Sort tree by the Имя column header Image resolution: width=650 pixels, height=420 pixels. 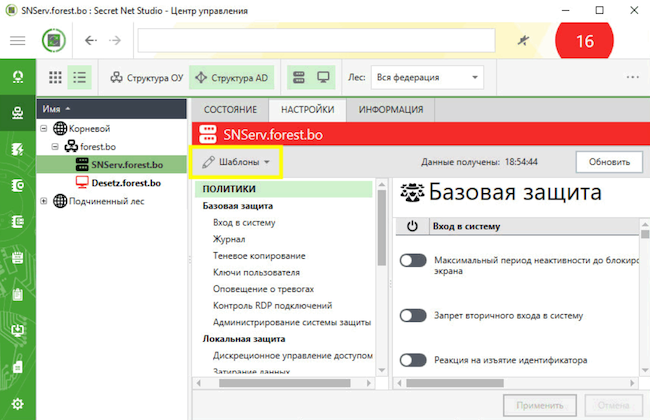point(112,109)
